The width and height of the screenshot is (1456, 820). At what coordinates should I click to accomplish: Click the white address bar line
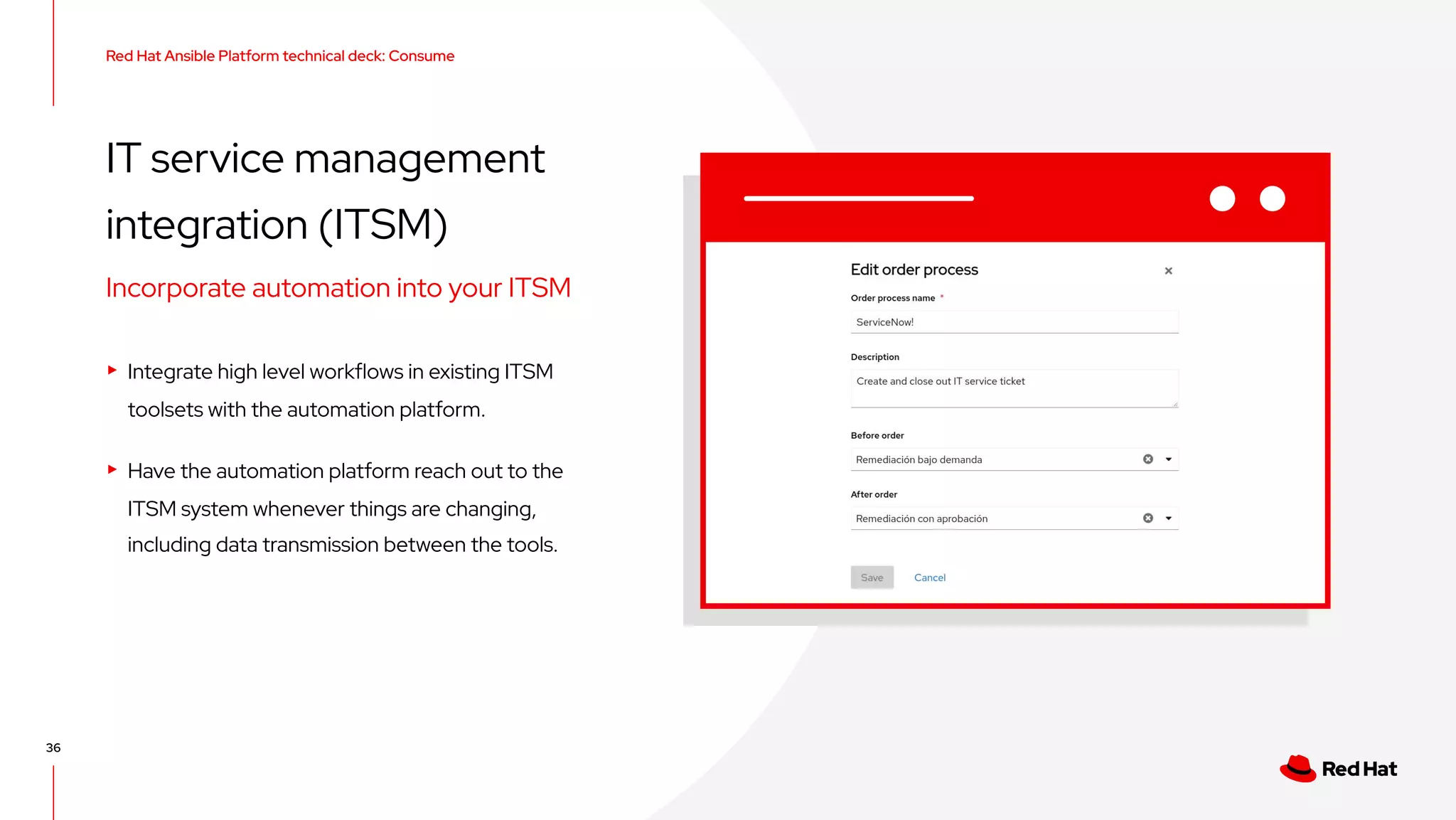tap(858, 198)
